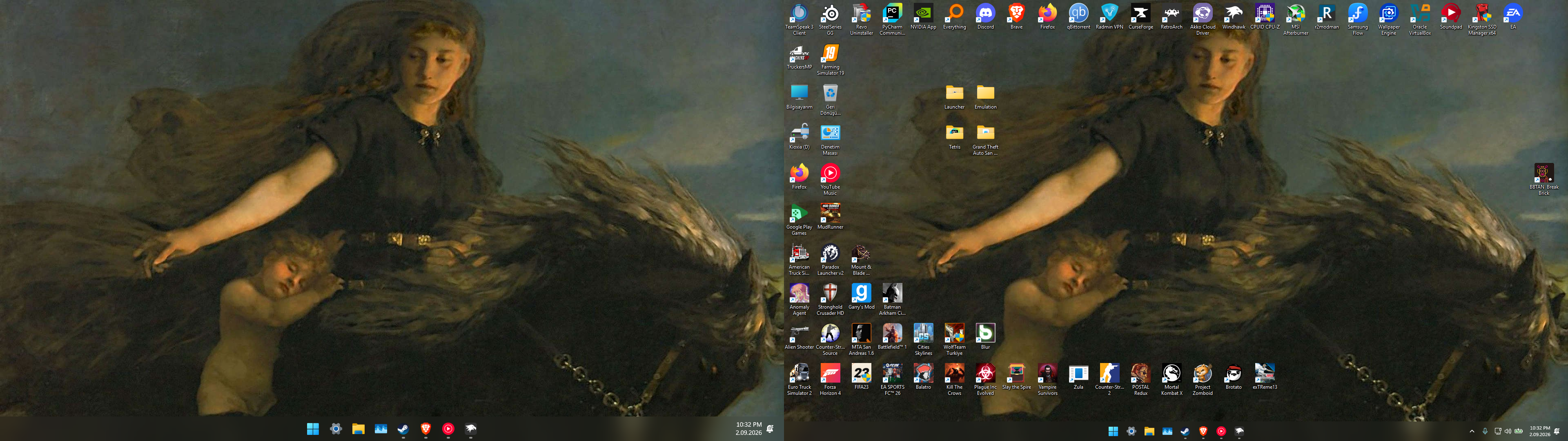Launch Oracle VirtualBox icon

click(x=1420, y=20)
